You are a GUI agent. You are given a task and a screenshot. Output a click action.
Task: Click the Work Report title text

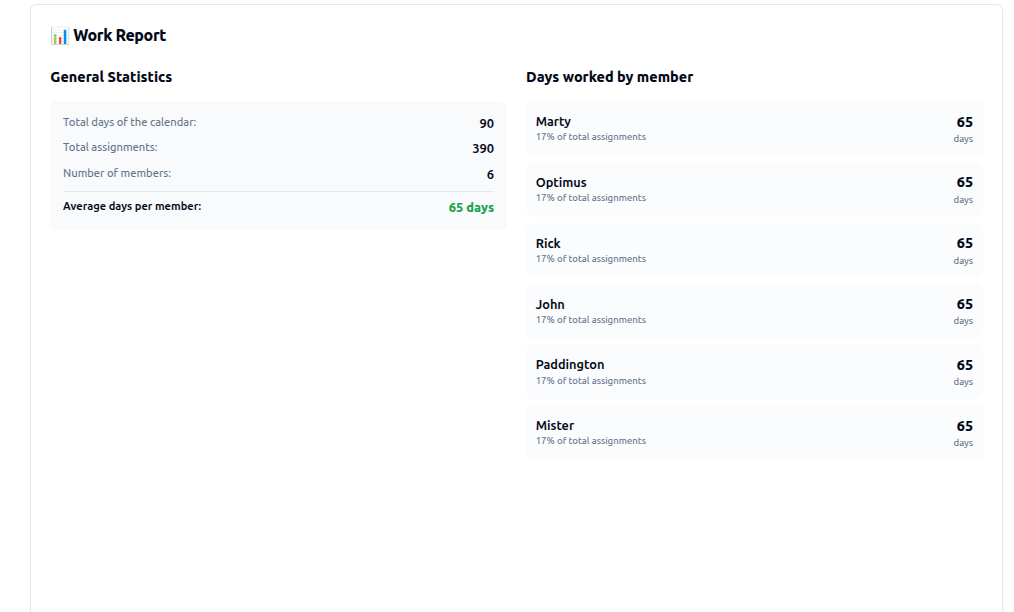(119, 36)
